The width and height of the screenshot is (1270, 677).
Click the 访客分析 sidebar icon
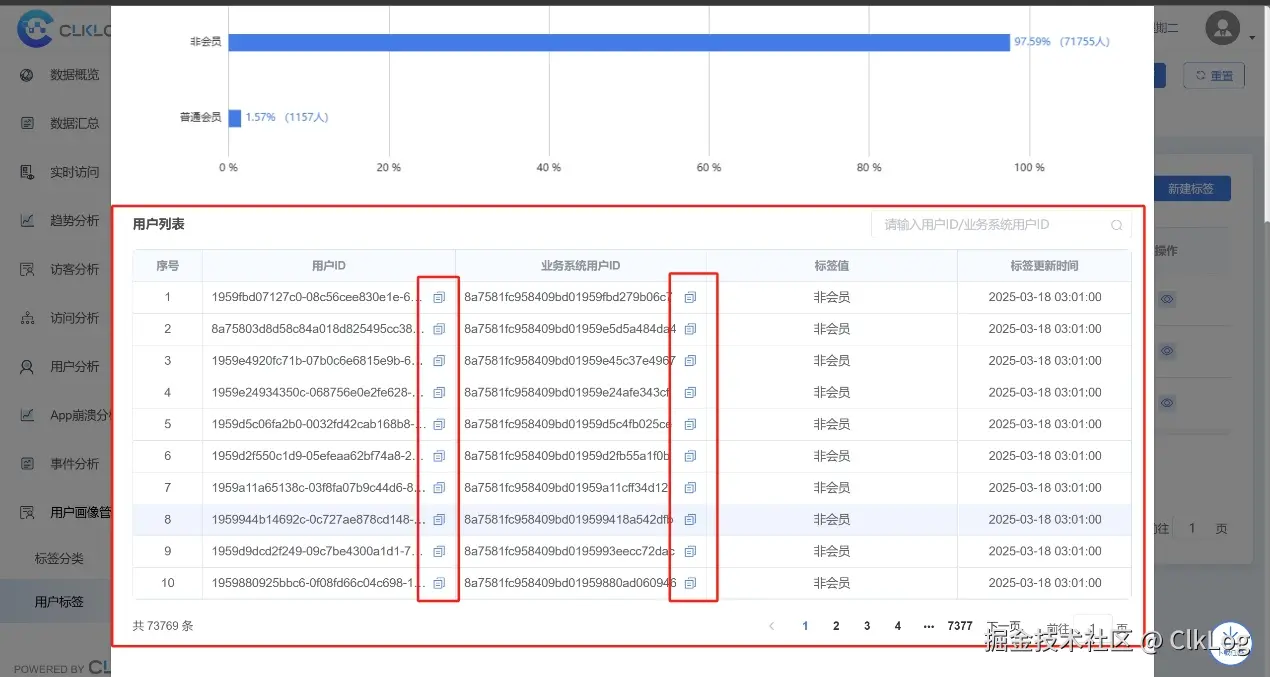[28, 269]
